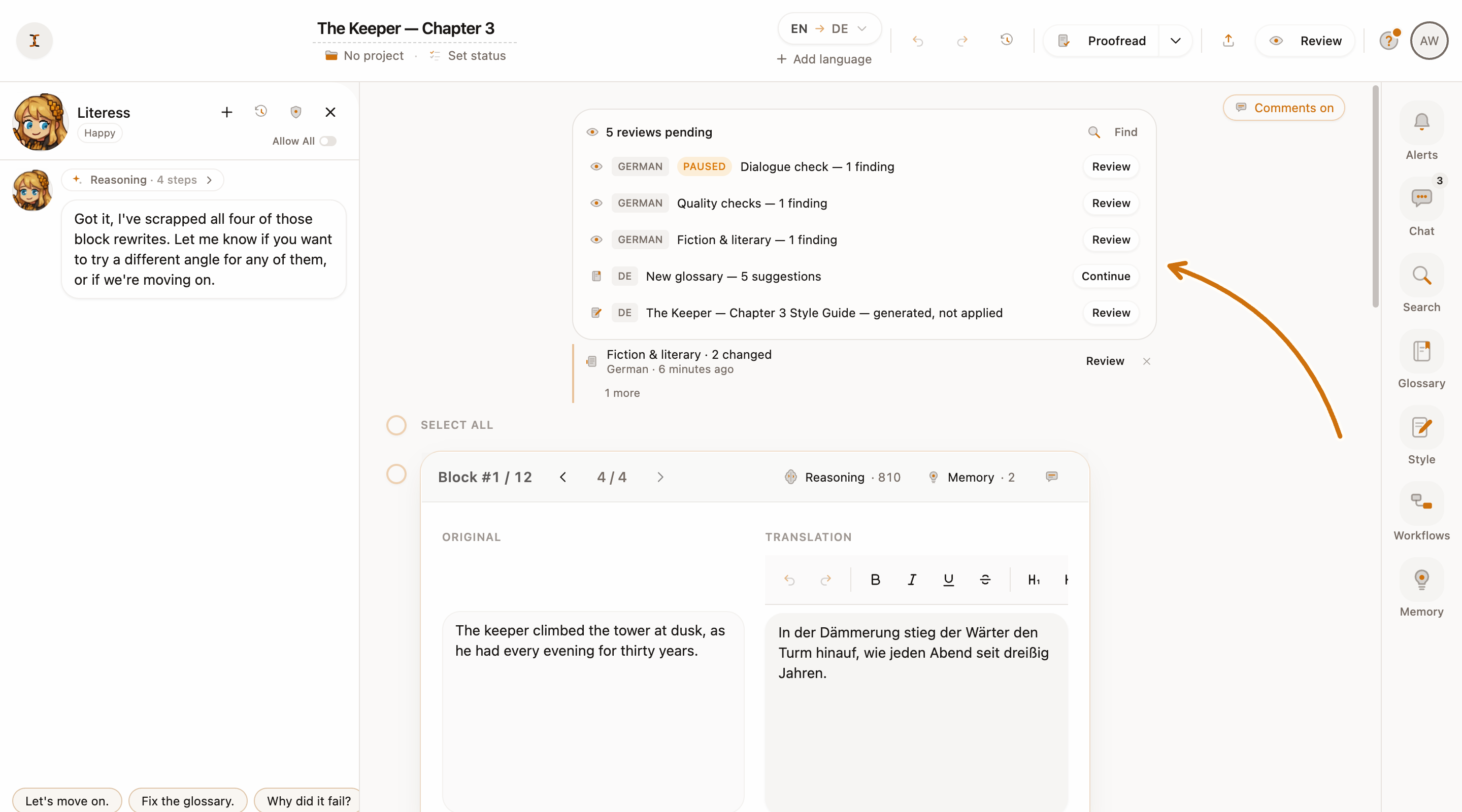Screen dimensions: 1462x812
Task: Open comments icon on Block #1 header
Action: 1052,477
